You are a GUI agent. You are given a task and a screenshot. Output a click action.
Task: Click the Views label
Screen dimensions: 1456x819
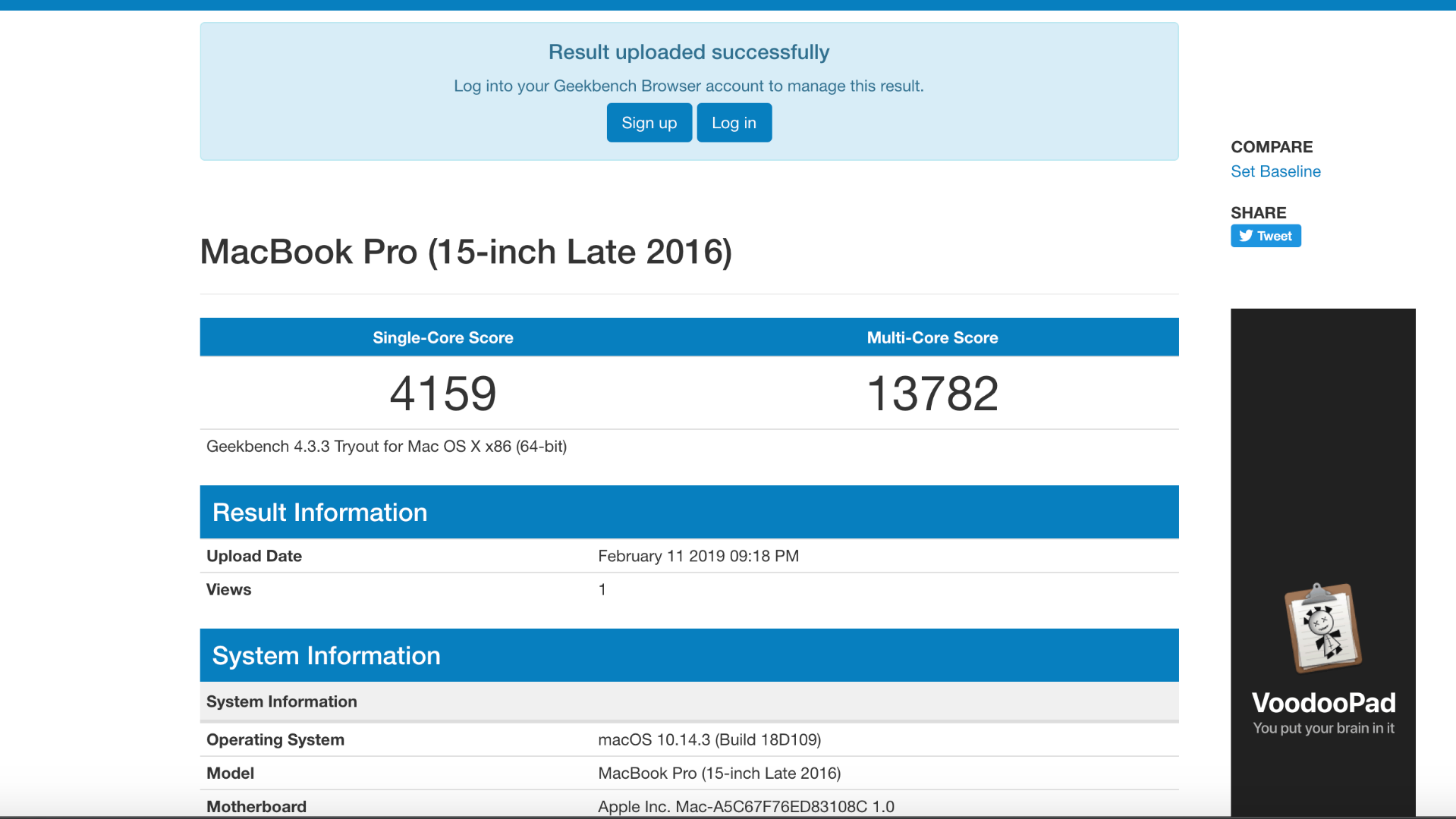pos(228,589)
